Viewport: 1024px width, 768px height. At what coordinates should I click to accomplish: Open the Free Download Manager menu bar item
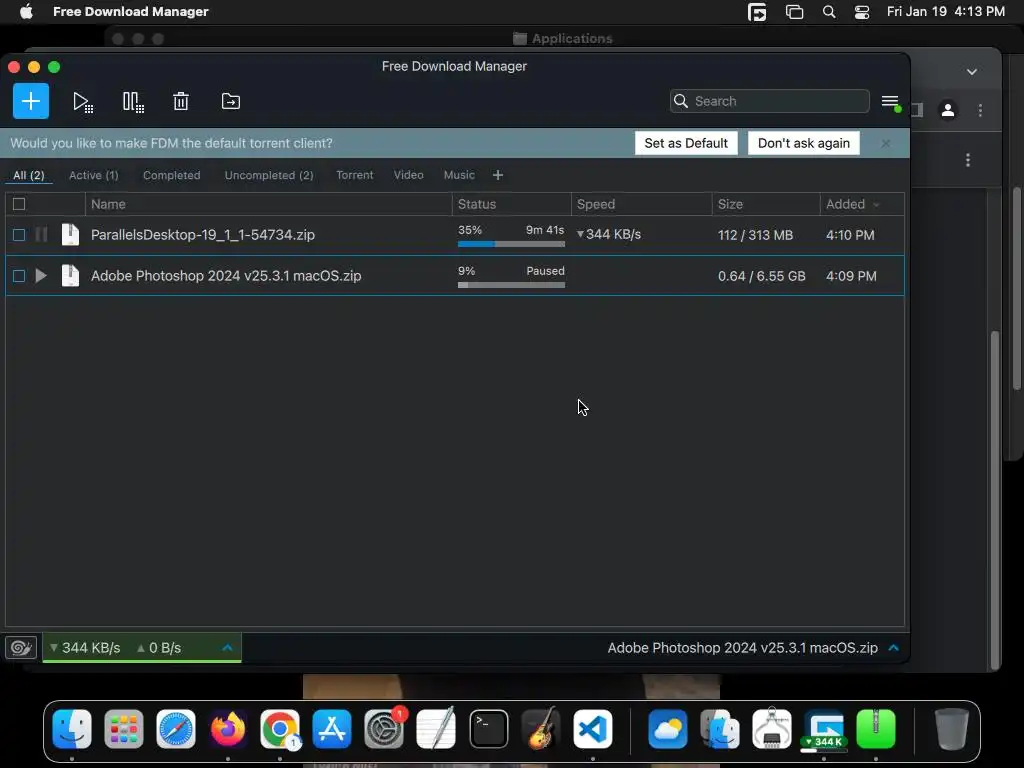click(131, 12)
